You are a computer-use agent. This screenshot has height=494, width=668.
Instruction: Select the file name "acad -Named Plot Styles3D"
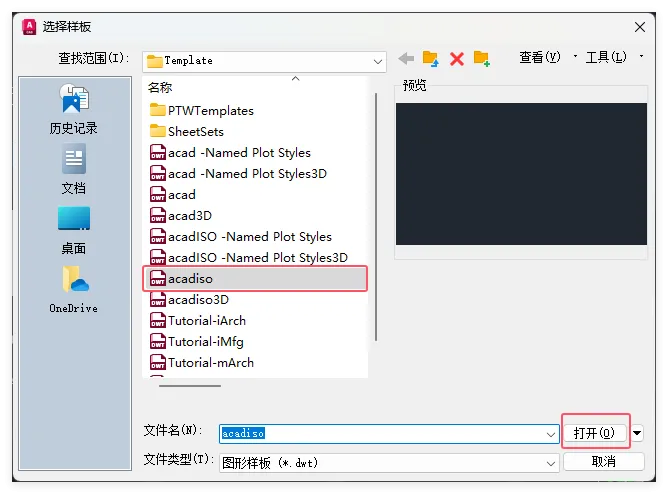coord(248,173)
